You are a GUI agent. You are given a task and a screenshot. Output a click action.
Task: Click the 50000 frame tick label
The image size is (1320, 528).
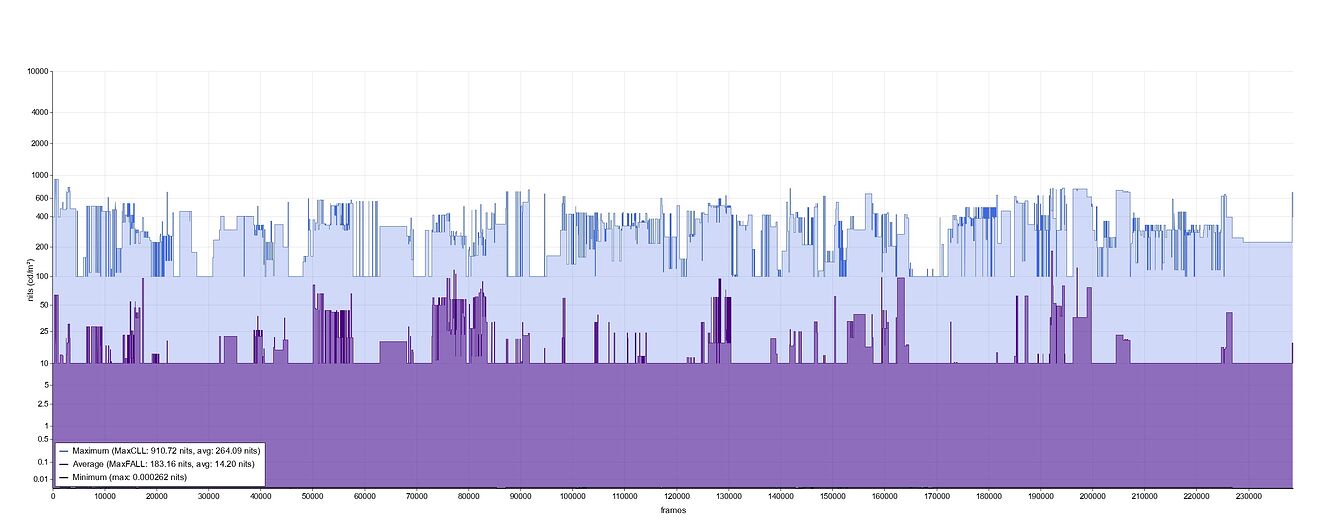(313, 496)
